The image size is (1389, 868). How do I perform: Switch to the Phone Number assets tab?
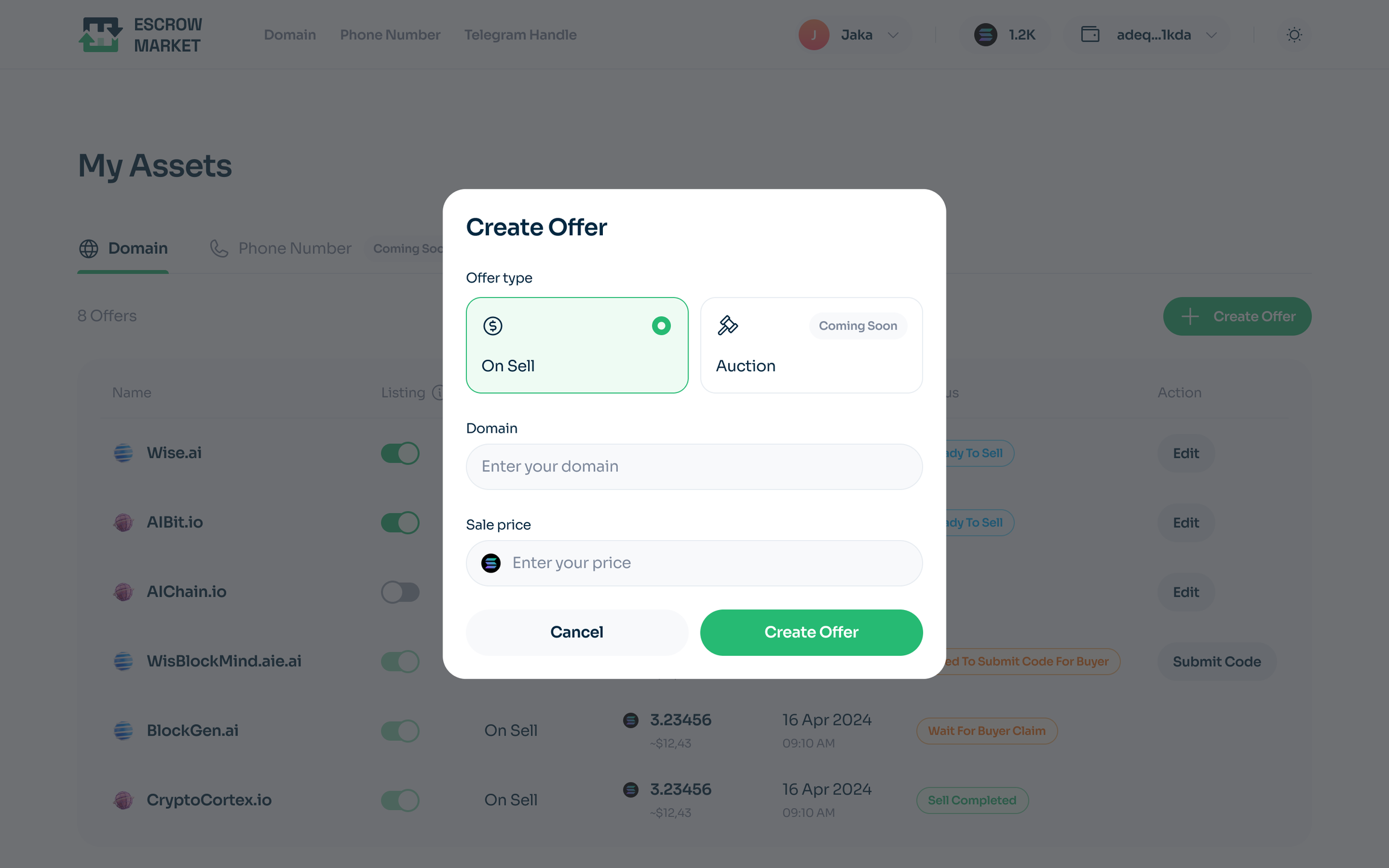click(x=280, y=248)
